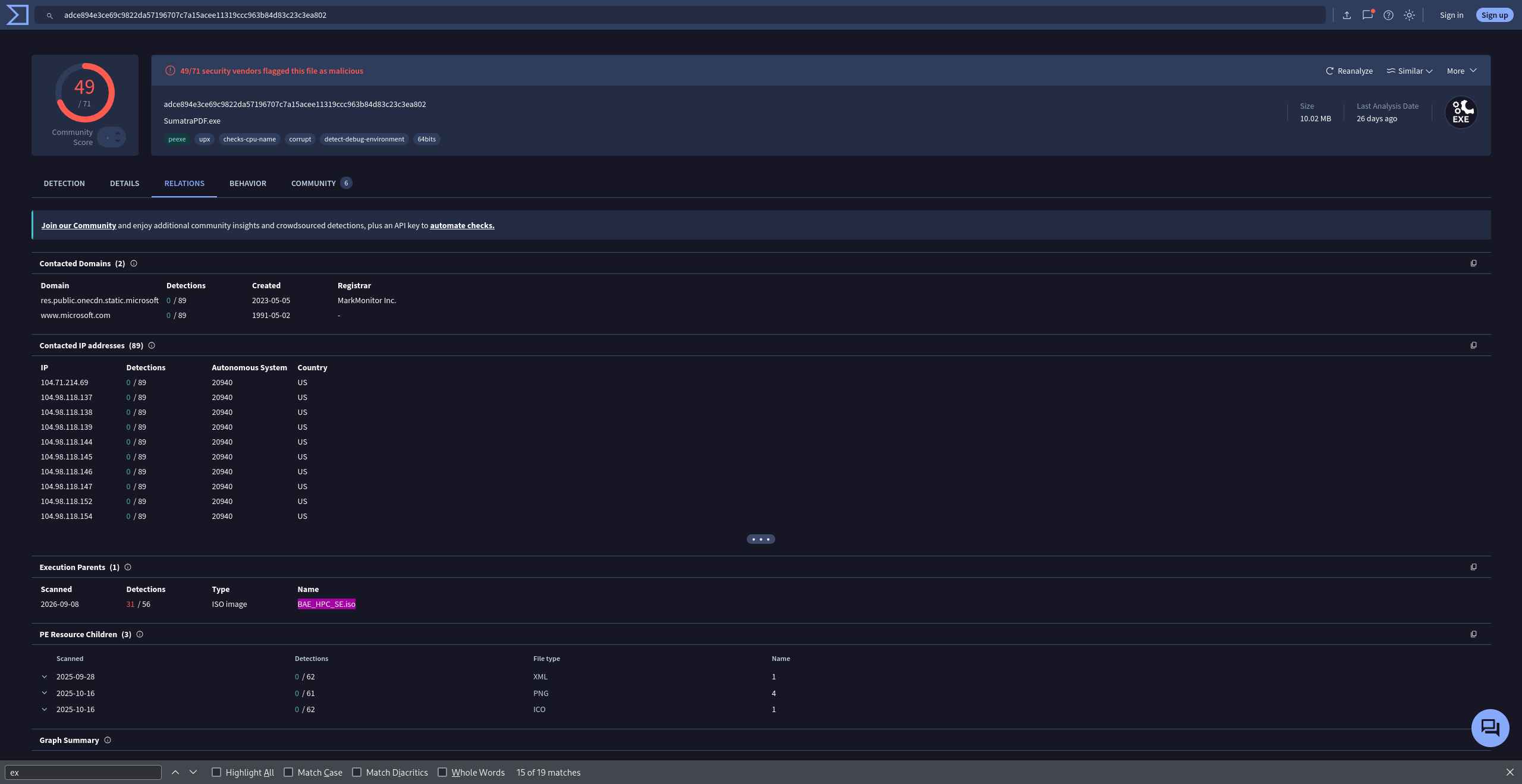Open the BAE_HPC_SE.iso execution parent
1522x784 pixels.
pos(326,604)
